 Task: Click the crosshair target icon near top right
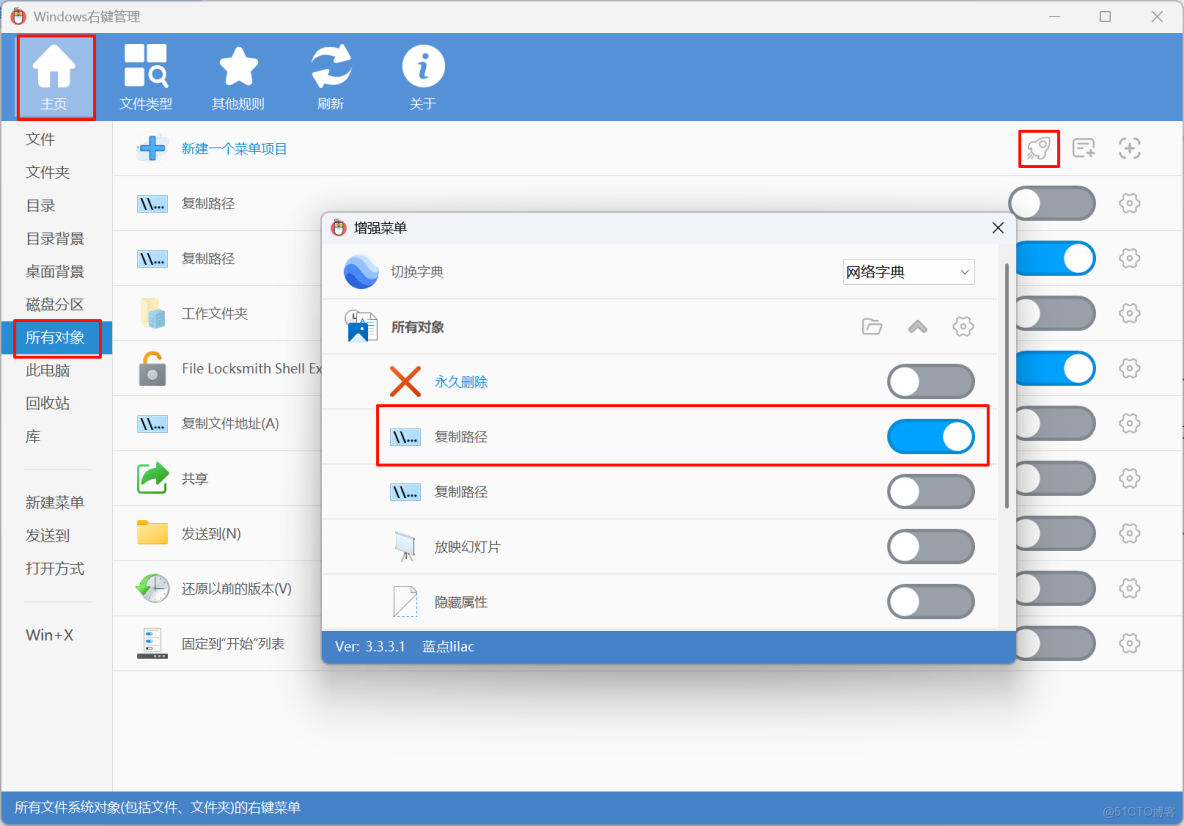coord(1130,148)
